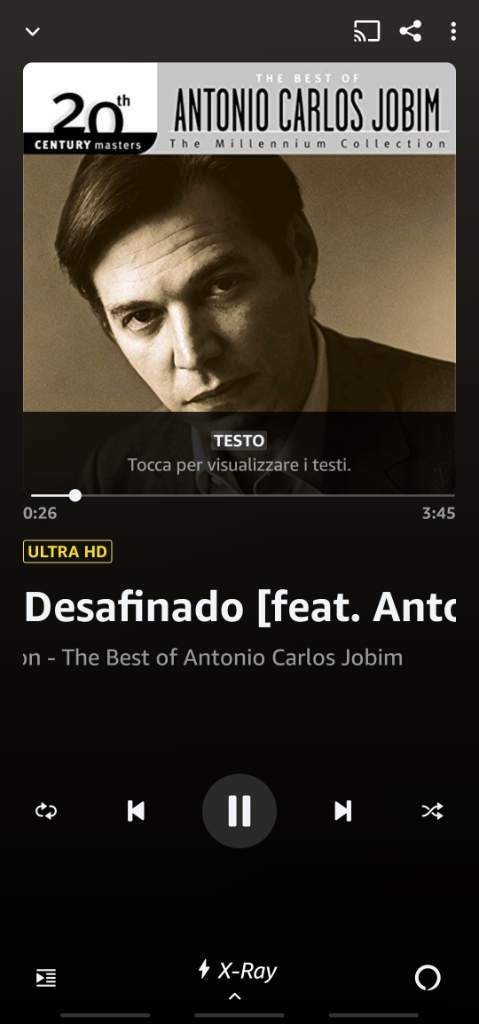Screen dimensions: 479x1024
Task: Tap the Desafinado song title
Action: tap(239, 607)
